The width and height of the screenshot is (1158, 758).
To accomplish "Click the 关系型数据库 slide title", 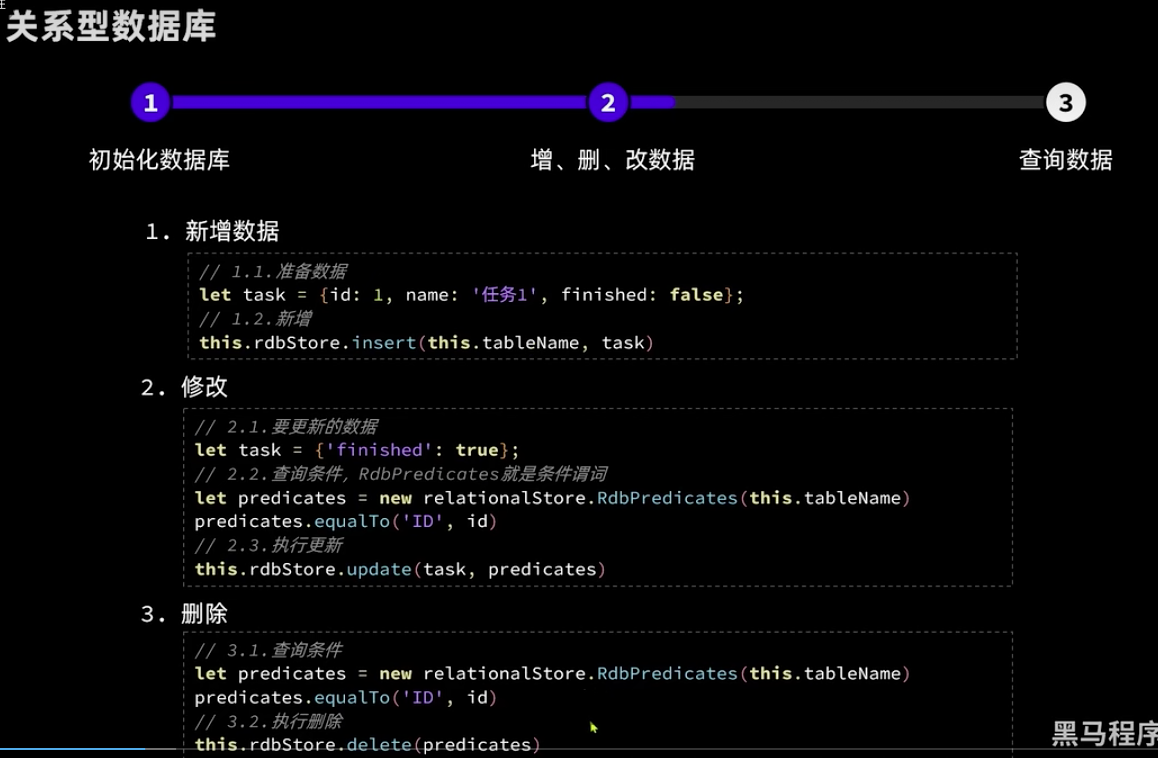I will pos(111,27).
